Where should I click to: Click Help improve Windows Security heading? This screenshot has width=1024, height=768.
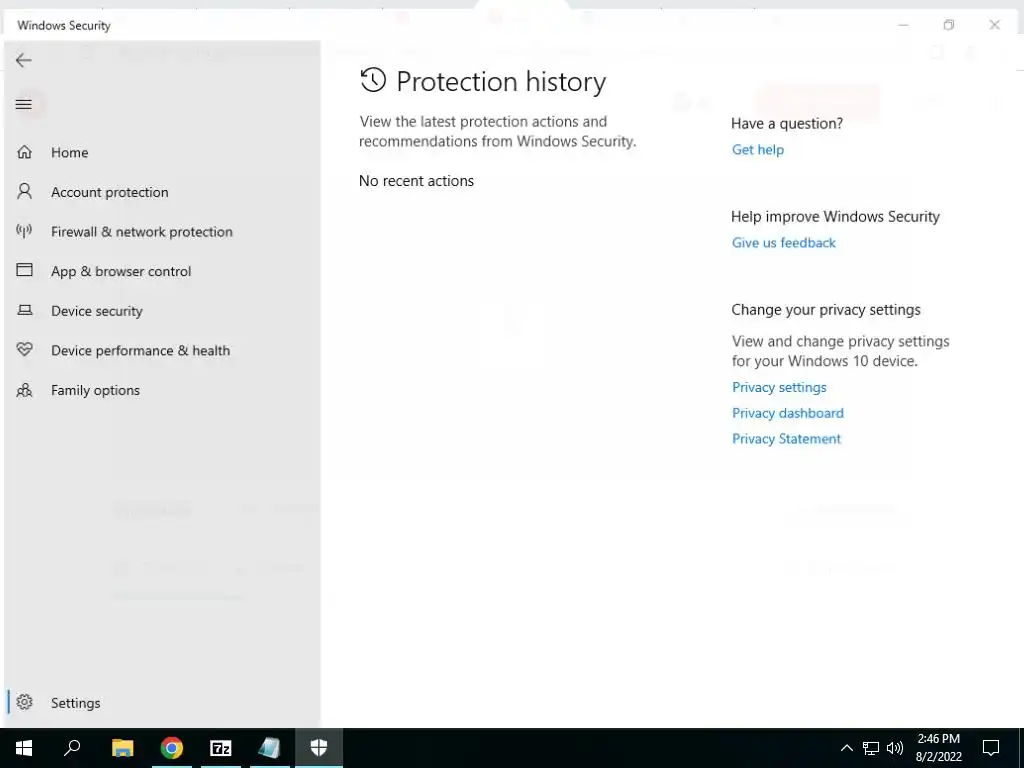(835, 216)
